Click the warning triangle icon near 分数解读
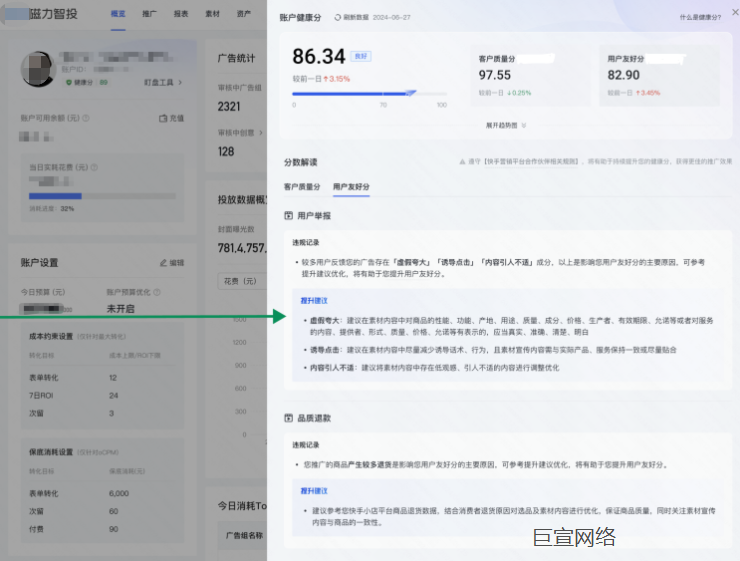The width and height of the screenshot is (740, 561). point(462,161)
